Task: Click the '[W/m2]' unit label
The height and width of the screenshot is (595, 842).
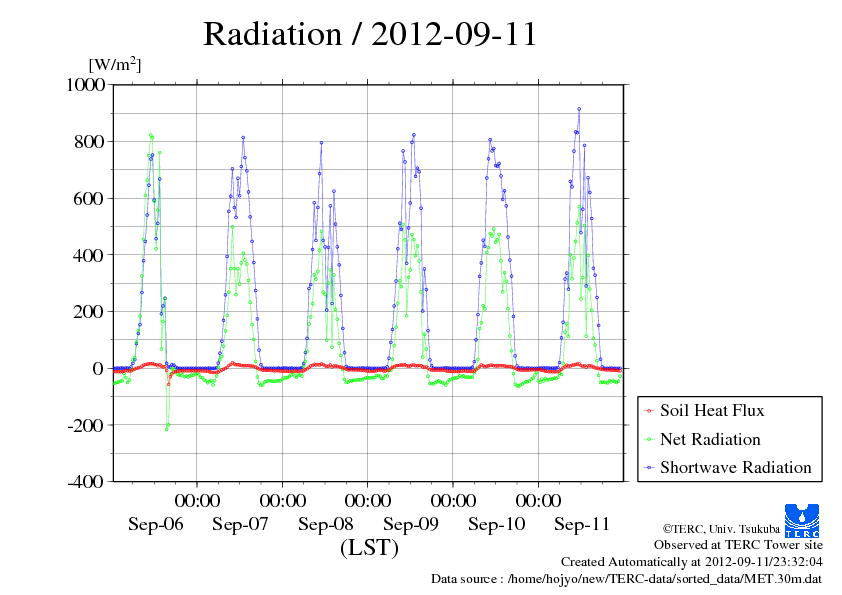Action: pos(115,64)
